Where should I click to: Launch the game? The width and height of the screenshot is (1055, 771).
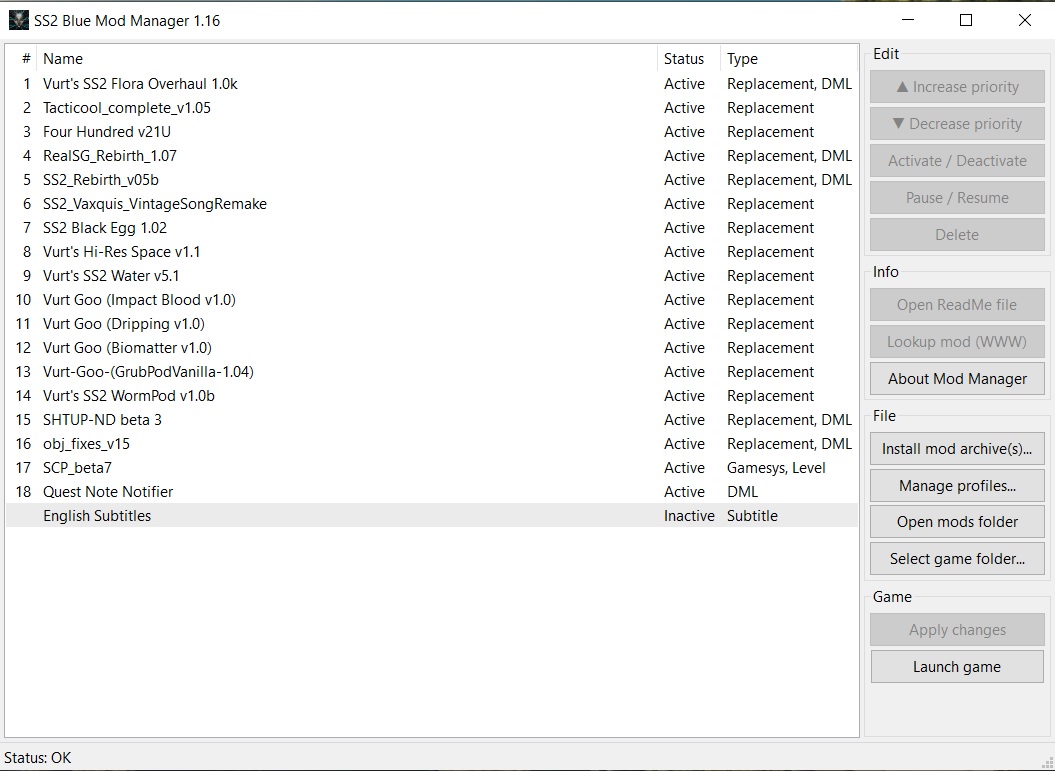coord(956,667)
